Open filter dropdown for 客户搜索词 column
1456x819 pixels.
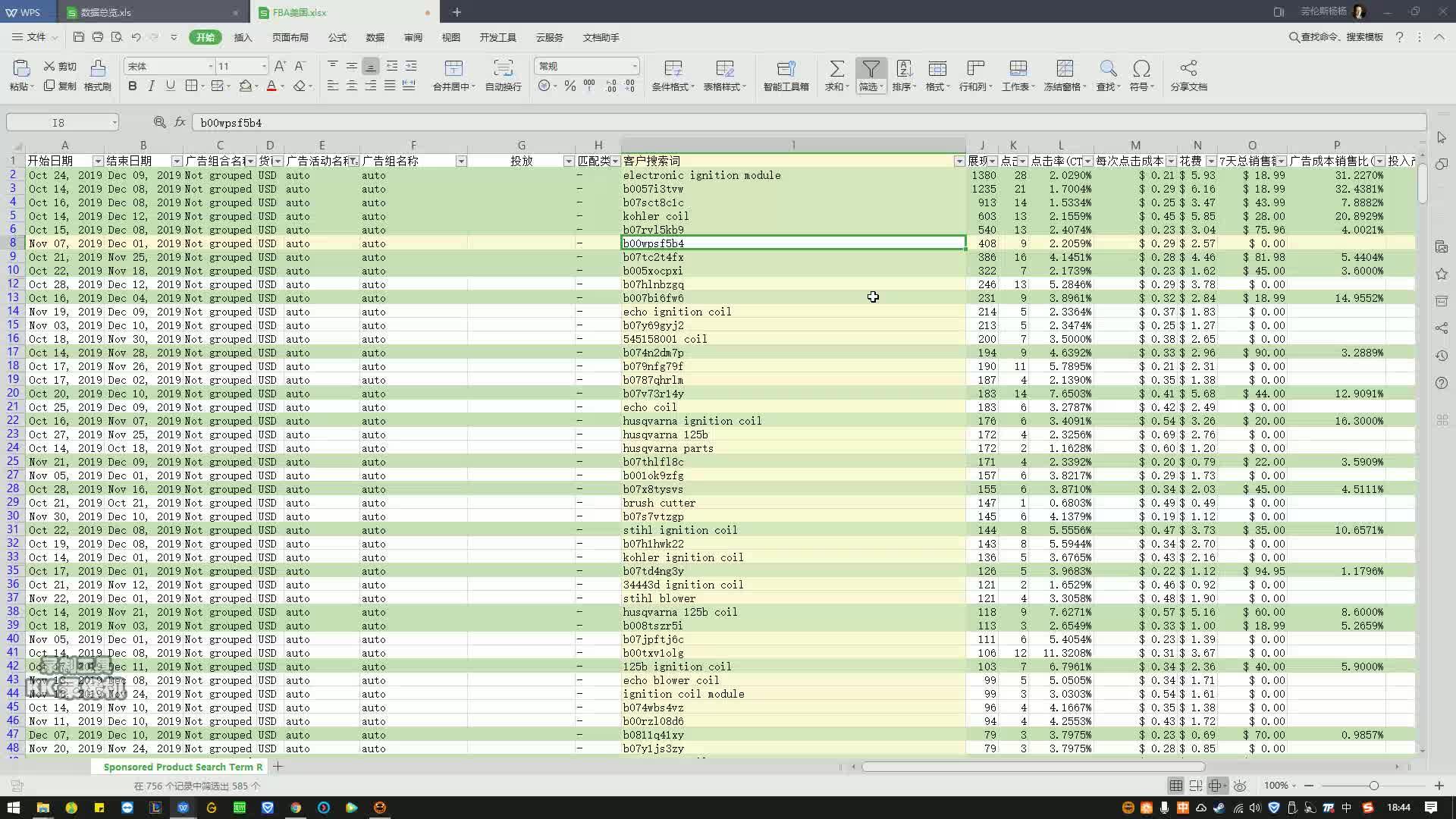point(959,161)
